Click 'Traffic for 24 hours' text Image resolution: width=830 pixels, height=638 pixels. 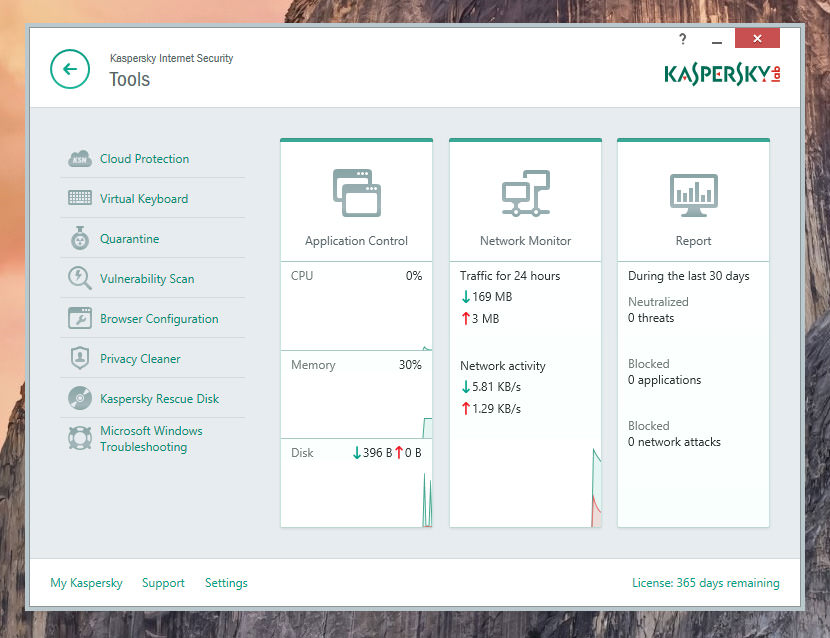click(510, 276)
